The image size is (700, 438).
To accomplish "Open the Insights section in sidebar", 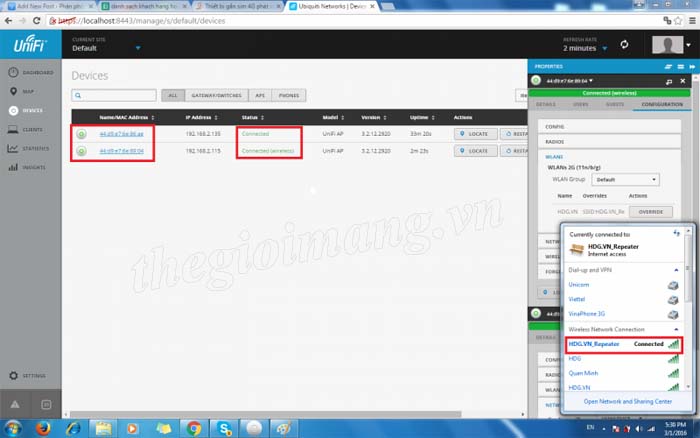I will (x=27, y=167).
